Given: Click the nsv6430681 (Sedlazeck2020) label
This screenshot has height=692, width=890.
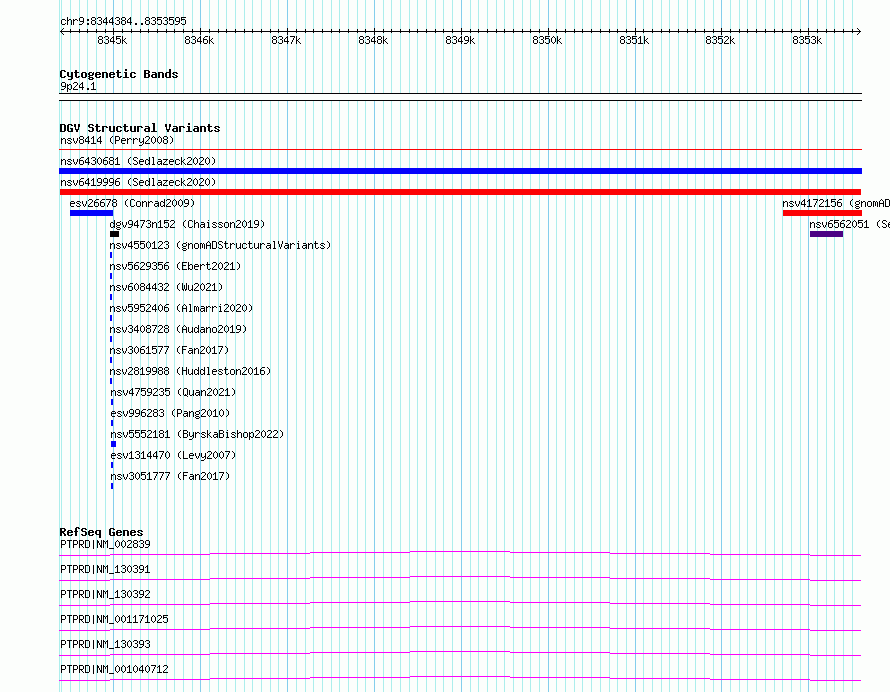Looking at the screenshot, I should click(x=138, y=161).
